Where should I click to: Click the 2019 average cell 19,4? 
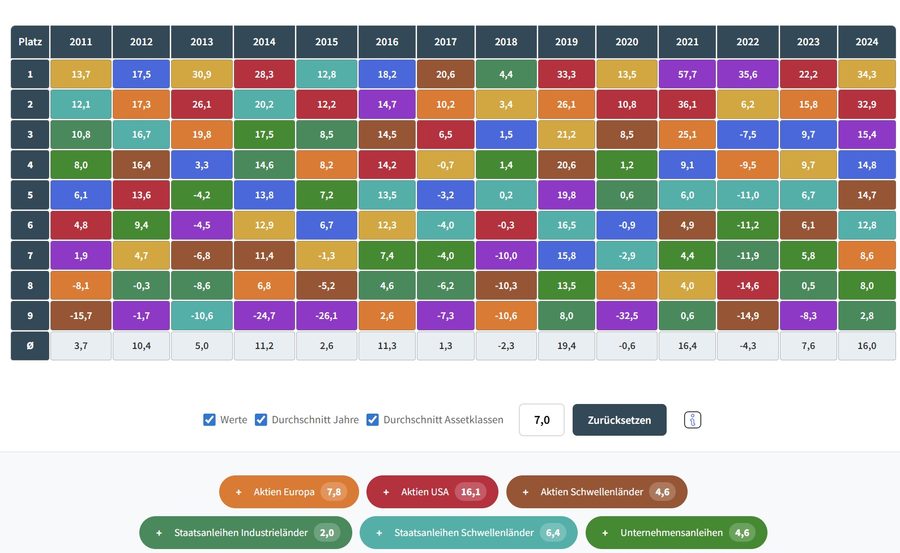[x=567, y=346]
